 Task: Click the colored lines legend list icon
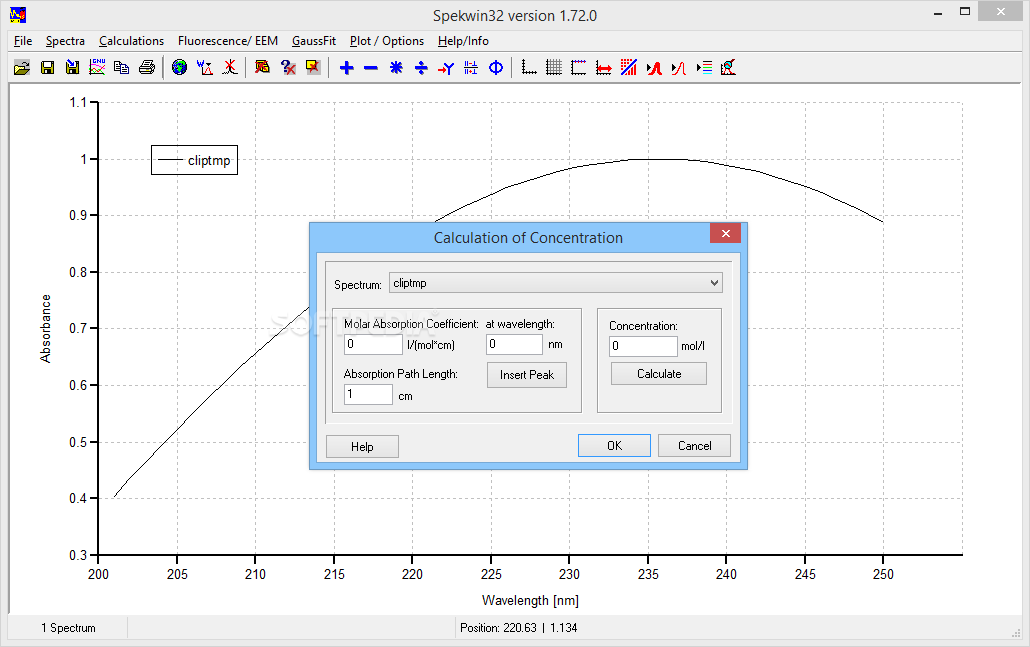704,67
